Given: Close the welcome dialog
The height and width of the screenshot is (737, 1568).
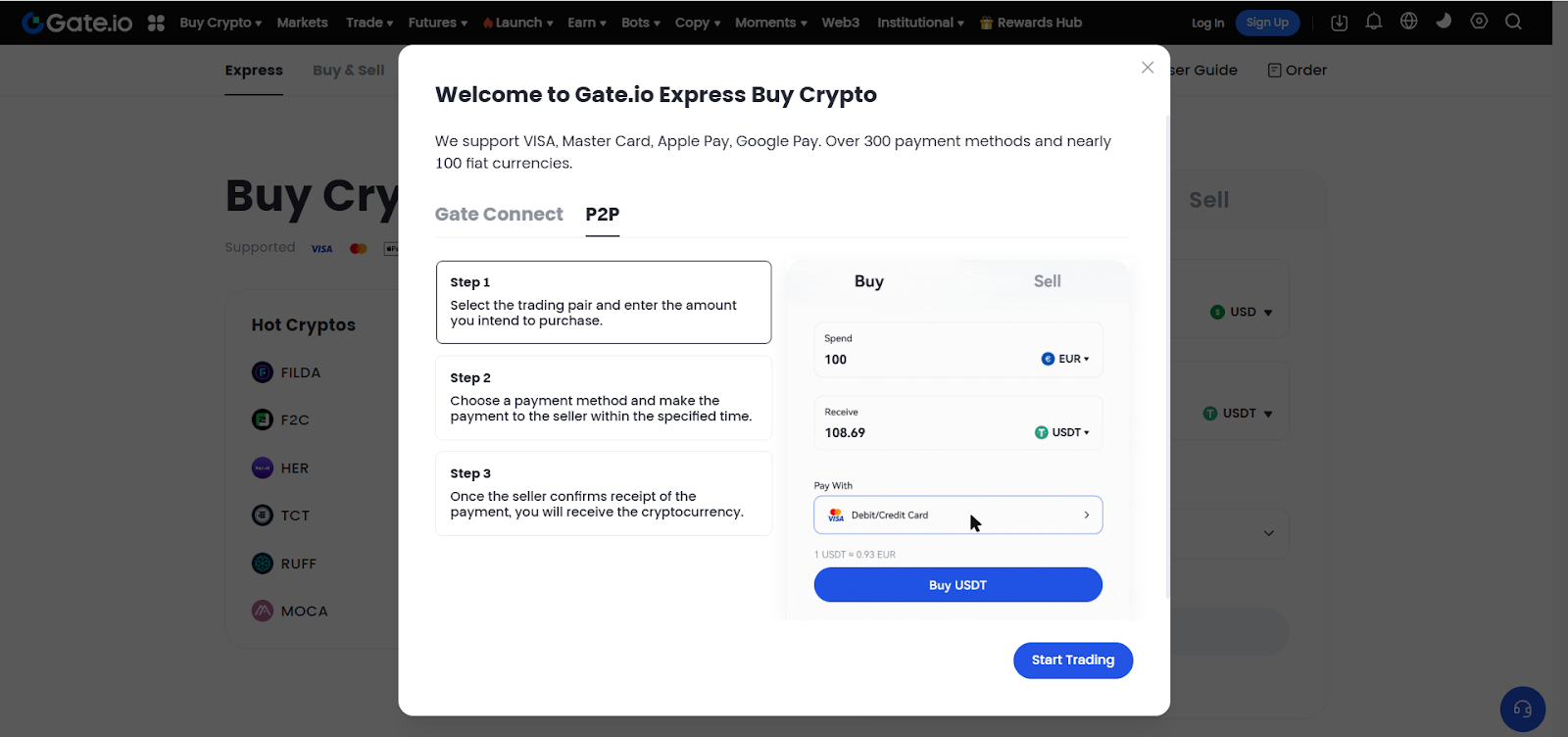Looking at the screenshot, I should coord(1148,68).
